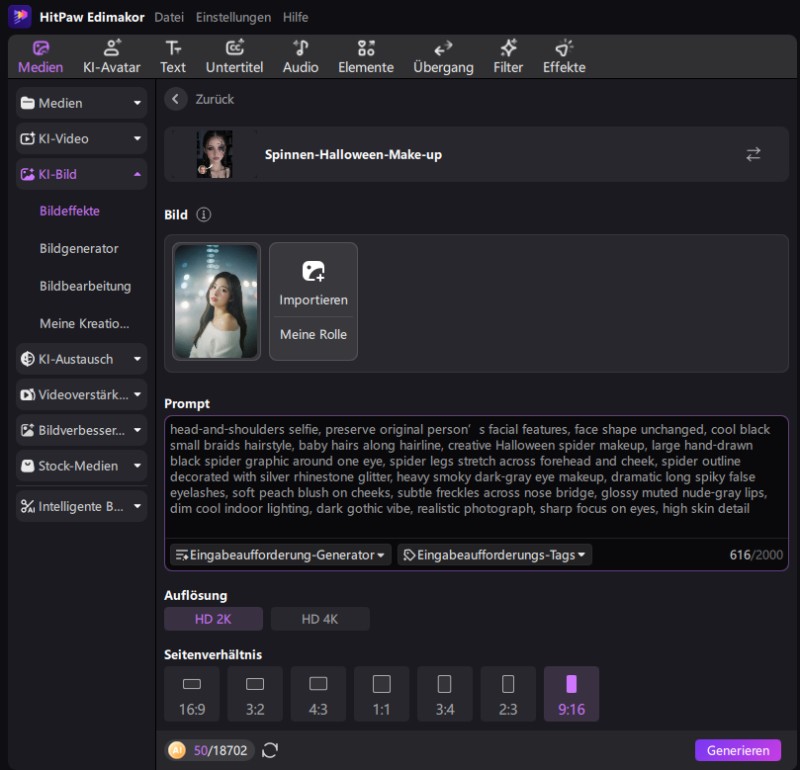Choose the 4:3 aspect ratio
This screenshot has height=770, width=800.
318,694
